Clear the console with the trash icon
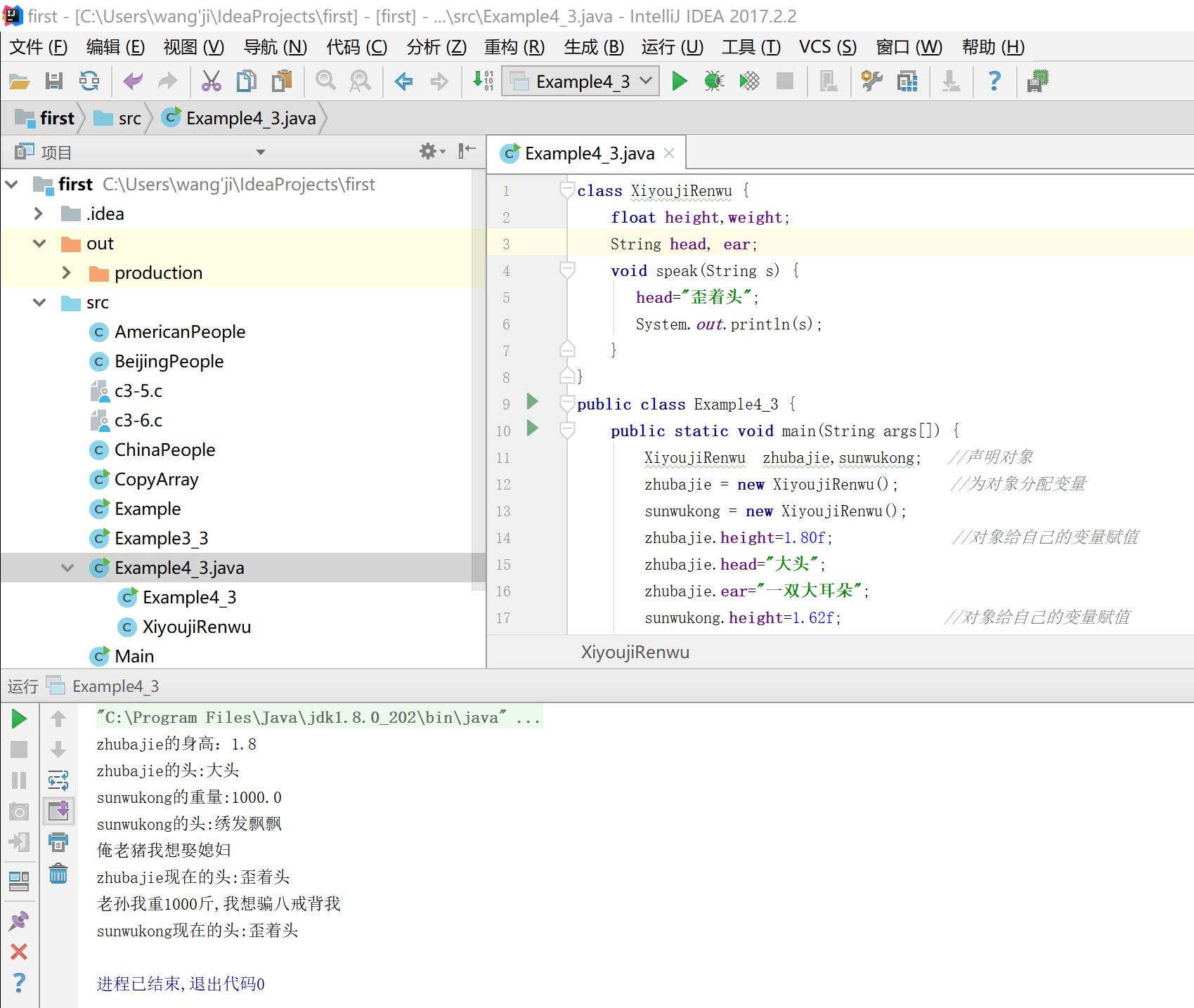The image size is (1194, 1008). pos(58,874)
